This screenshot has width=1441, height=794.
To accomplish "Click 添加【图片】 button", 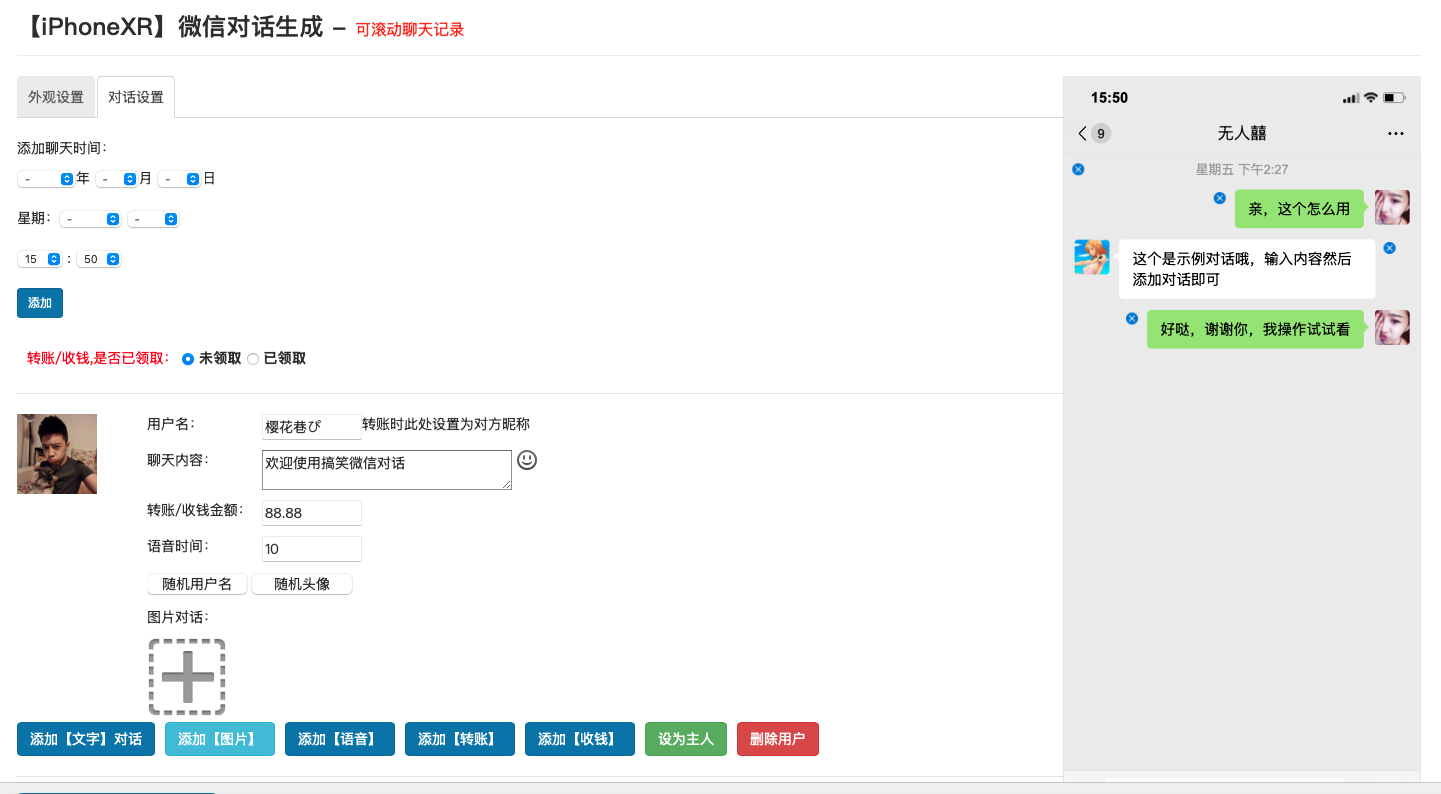I will click(220, 739).
